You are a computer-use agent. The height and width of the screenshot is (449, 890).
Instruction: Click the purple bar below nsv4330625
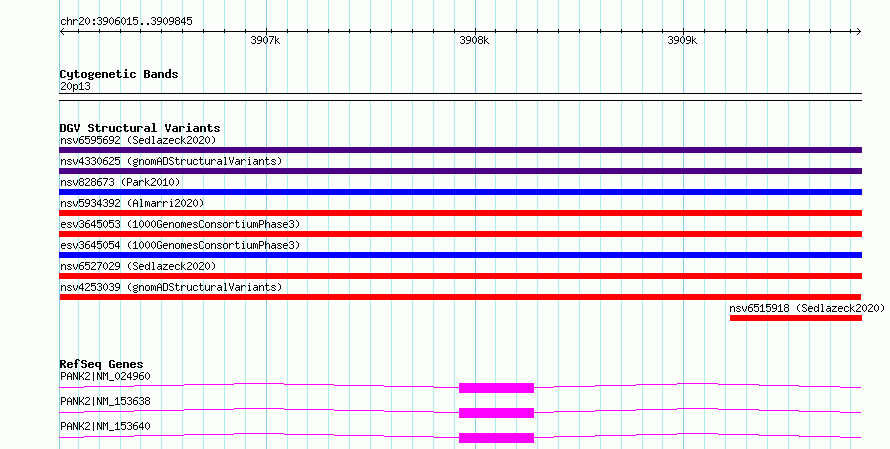point(460,171)
